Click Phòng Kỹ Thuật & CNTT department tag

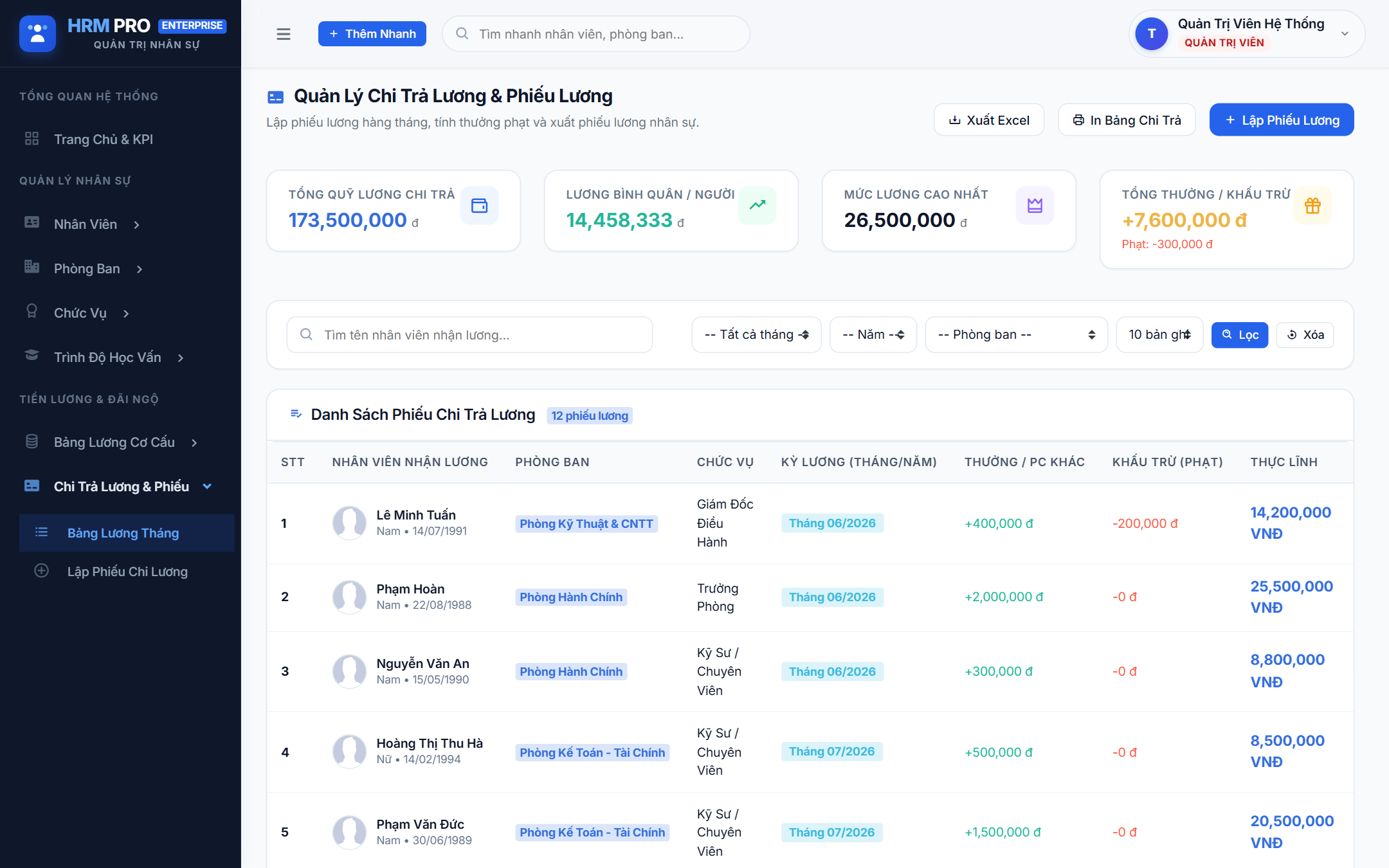click(x=586, y=524)
